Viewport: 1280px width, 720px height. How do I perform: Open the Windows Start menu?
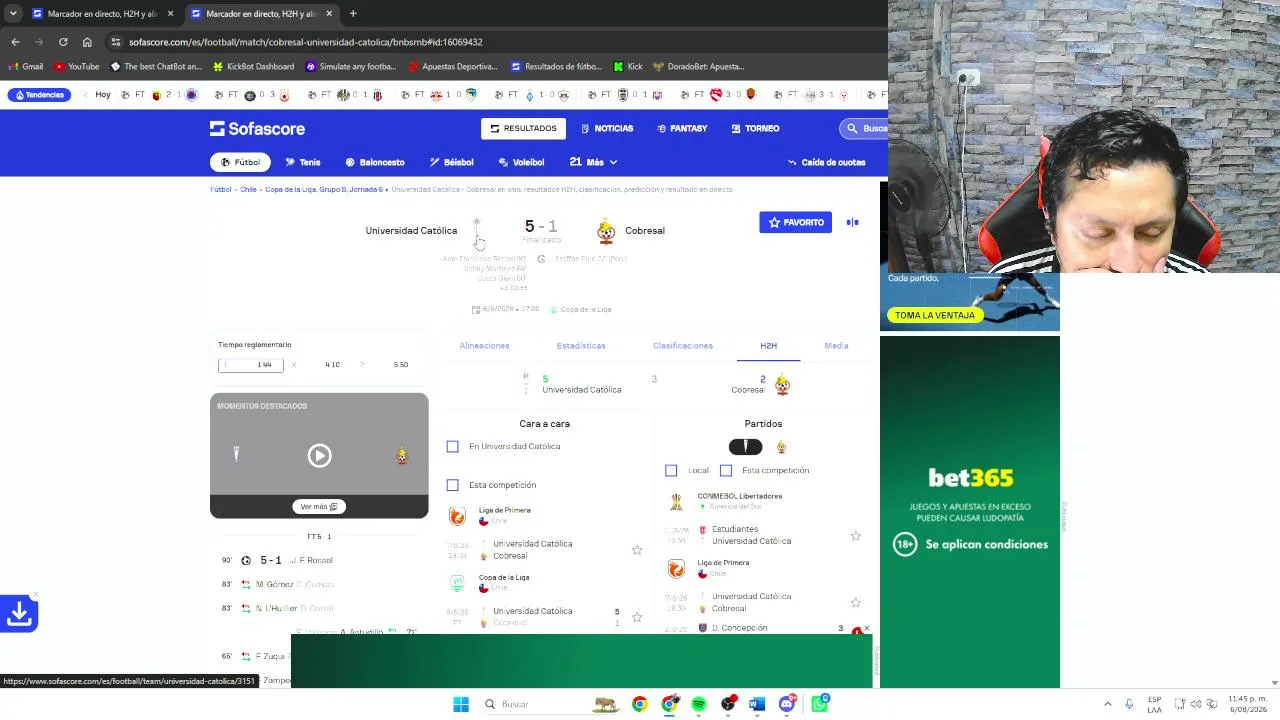coord(461,704)
